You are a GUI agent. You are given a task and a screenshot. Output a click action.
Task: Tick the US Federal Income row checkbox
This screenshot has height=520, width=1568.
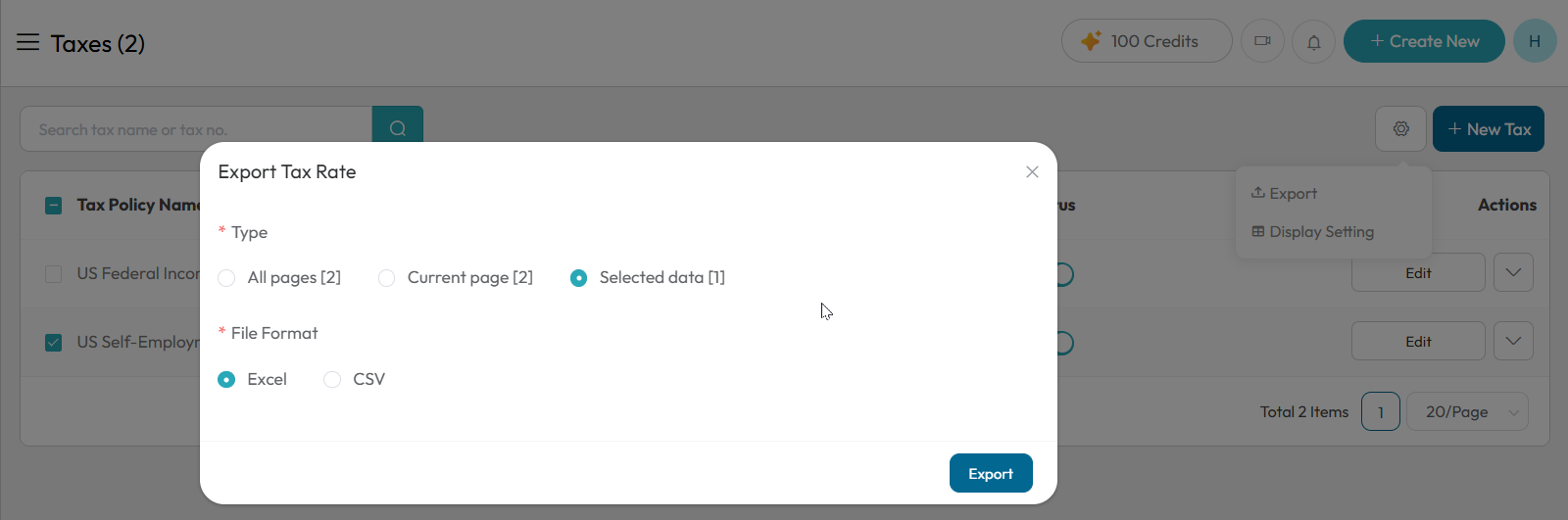(54, 274)
